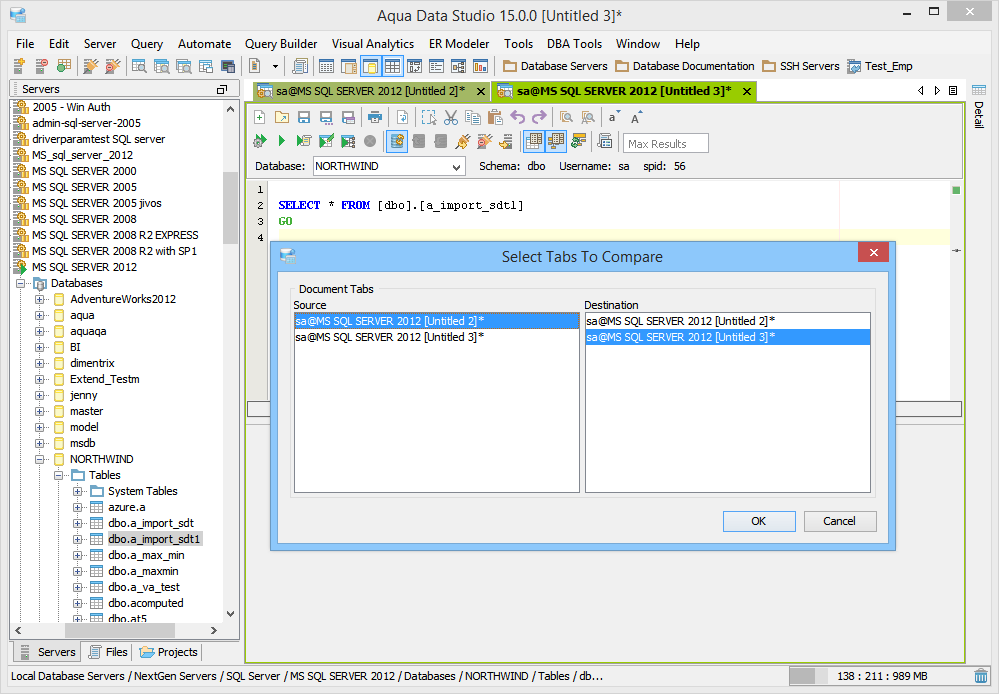The height and width of the screenshot is (694, 999).
Task: Open the Database Servers bookmark
Action: tap(556, 66)
